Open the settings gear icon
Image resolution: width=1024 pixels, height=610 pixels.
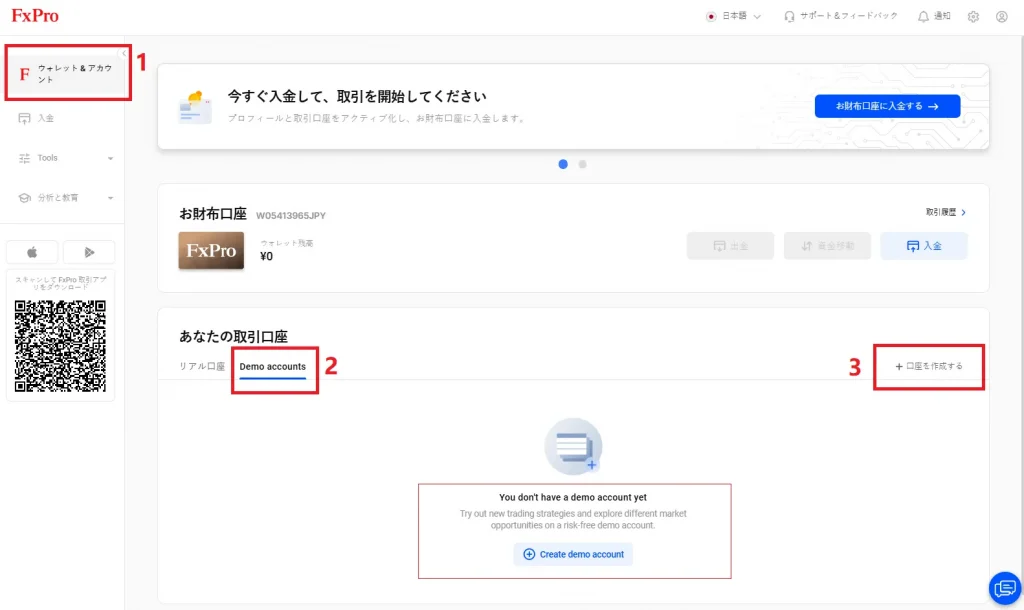(x=973, y=17)
